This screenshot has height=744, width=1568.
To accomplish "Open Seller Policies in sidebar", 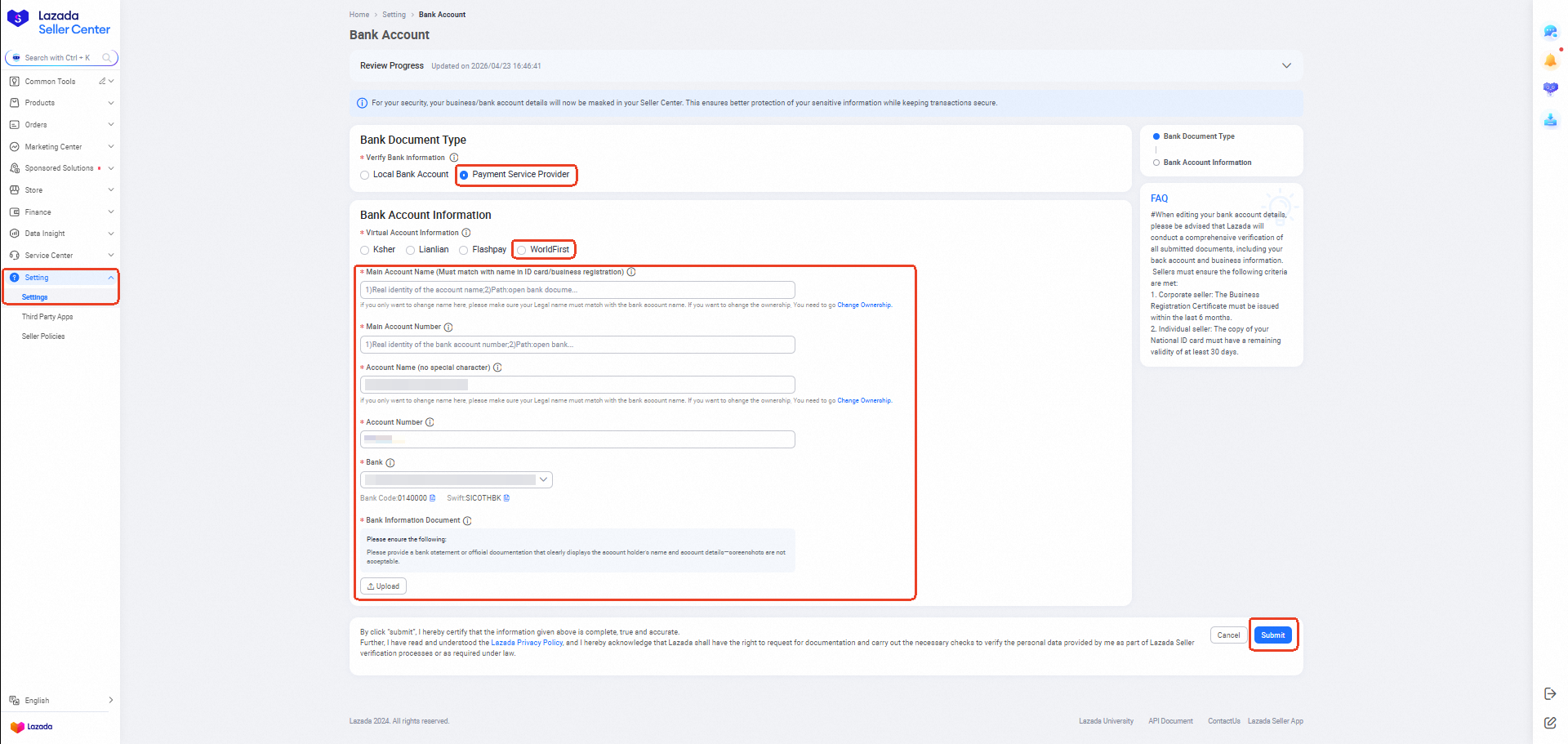I will click(x=43, y=336).
